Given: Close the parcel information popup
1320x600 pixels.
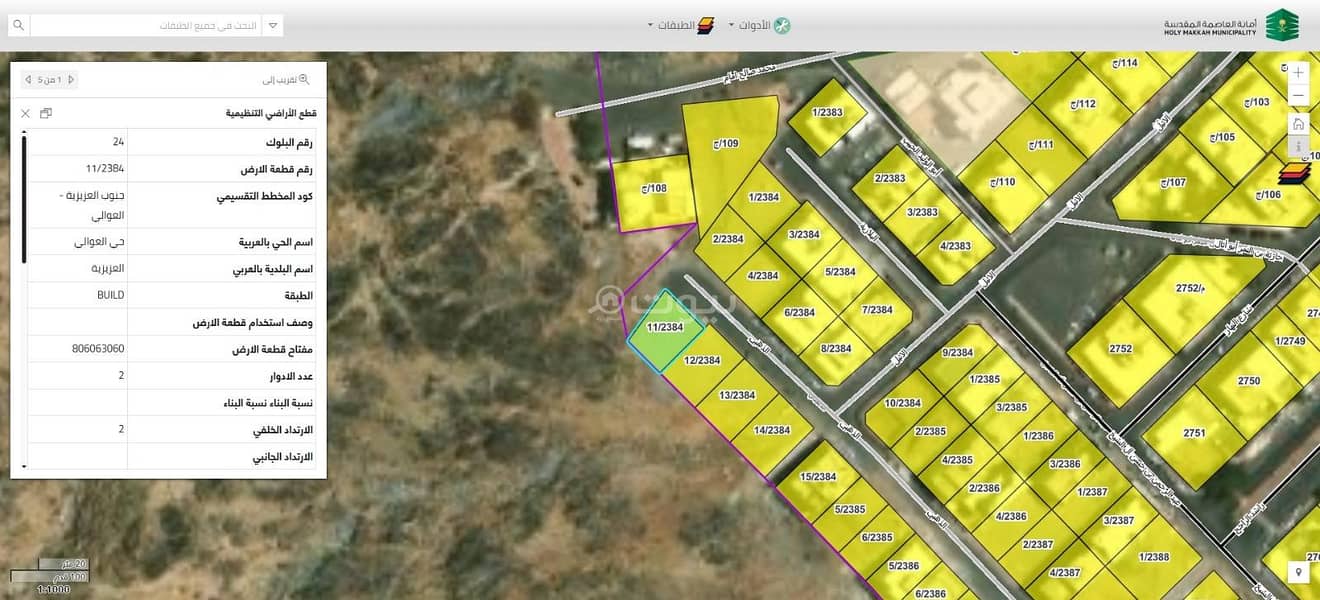Looking at the screenshot, I should click(26, 113).
